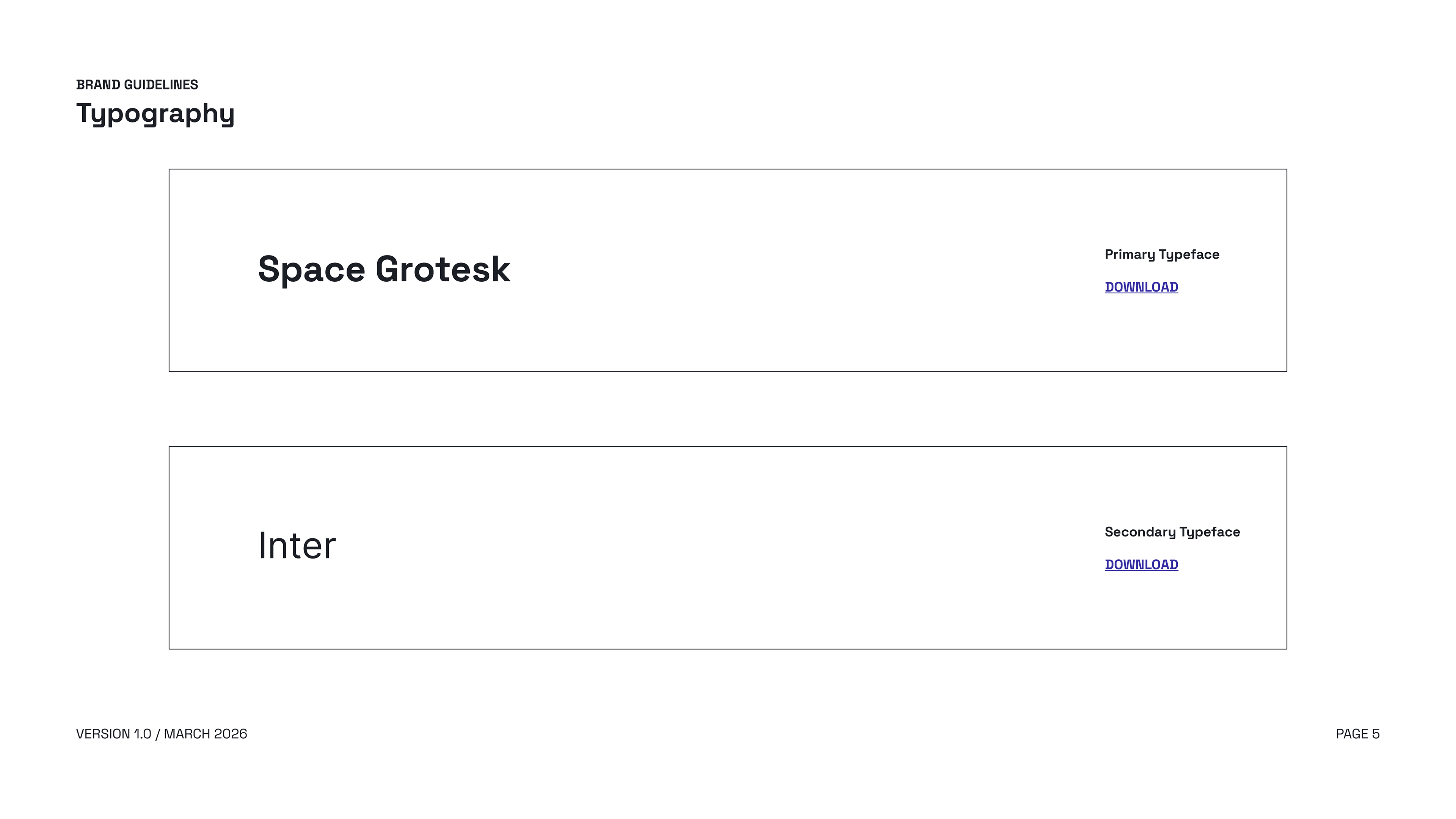Click the PAGE 5 footer indicator
1456x819 pixels.
click(1357, 734)
